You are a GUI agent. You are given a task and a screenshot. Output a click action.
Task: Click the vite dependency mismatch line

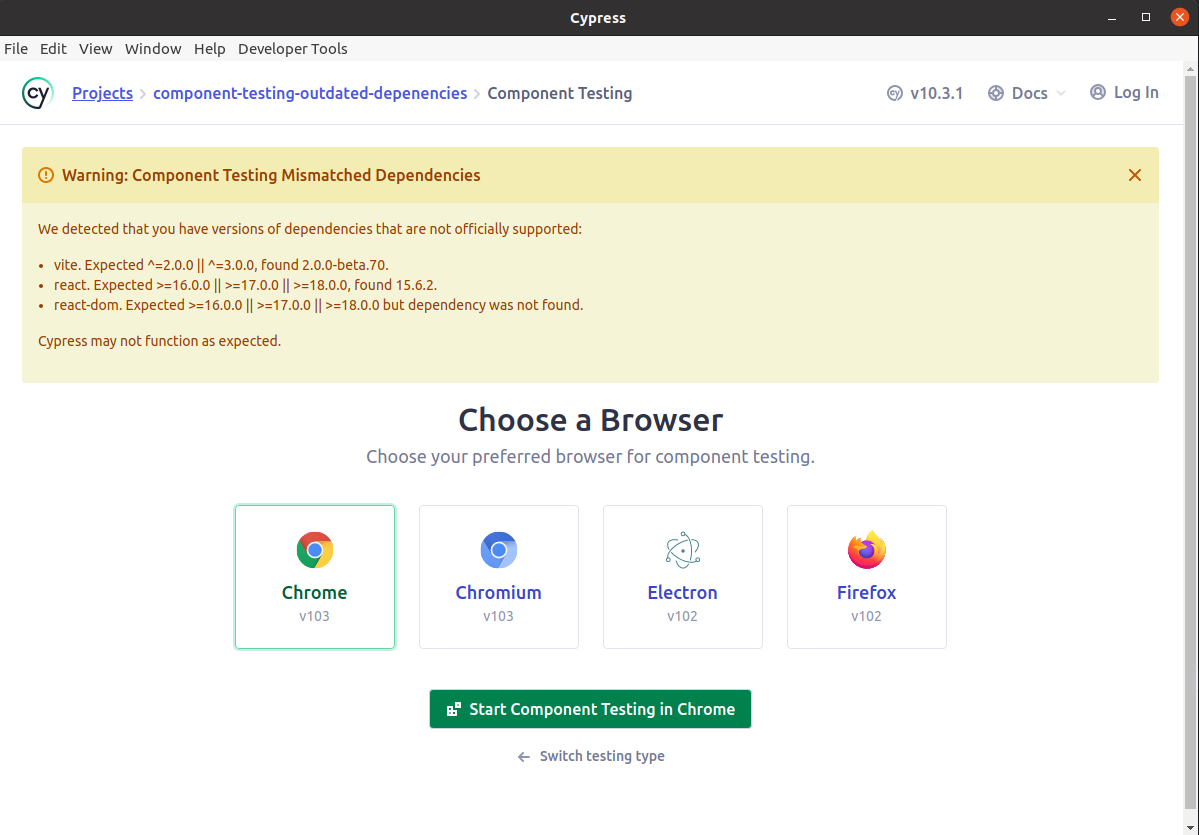tap(221, 265)
